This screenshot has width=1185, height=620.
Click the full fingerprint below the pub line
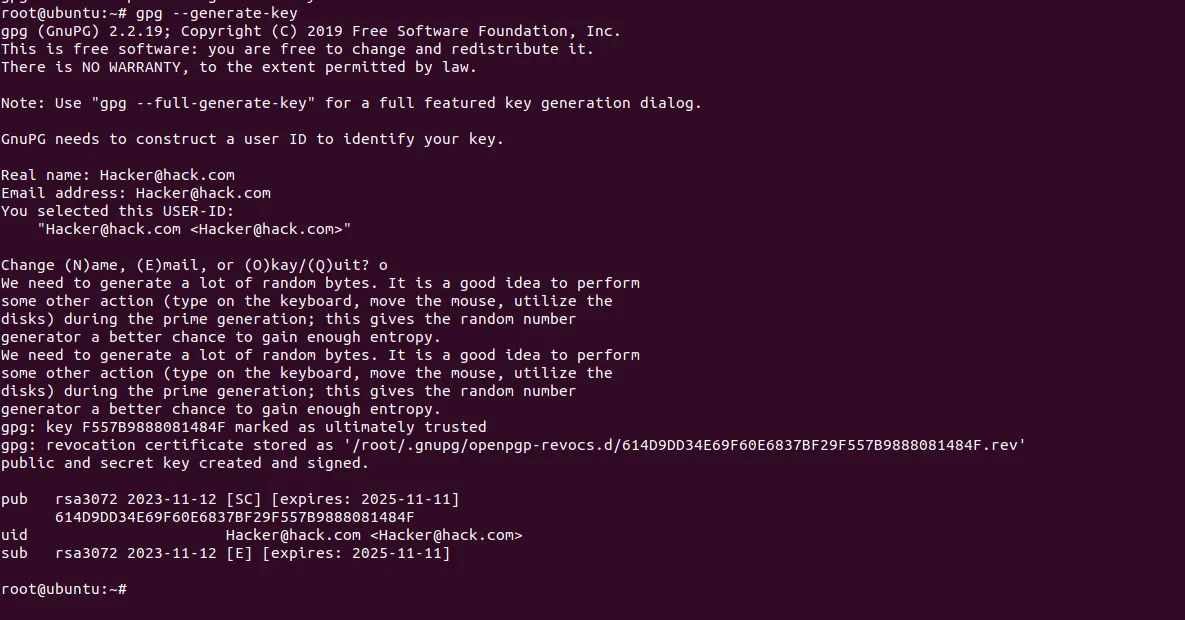pos(235,517)
